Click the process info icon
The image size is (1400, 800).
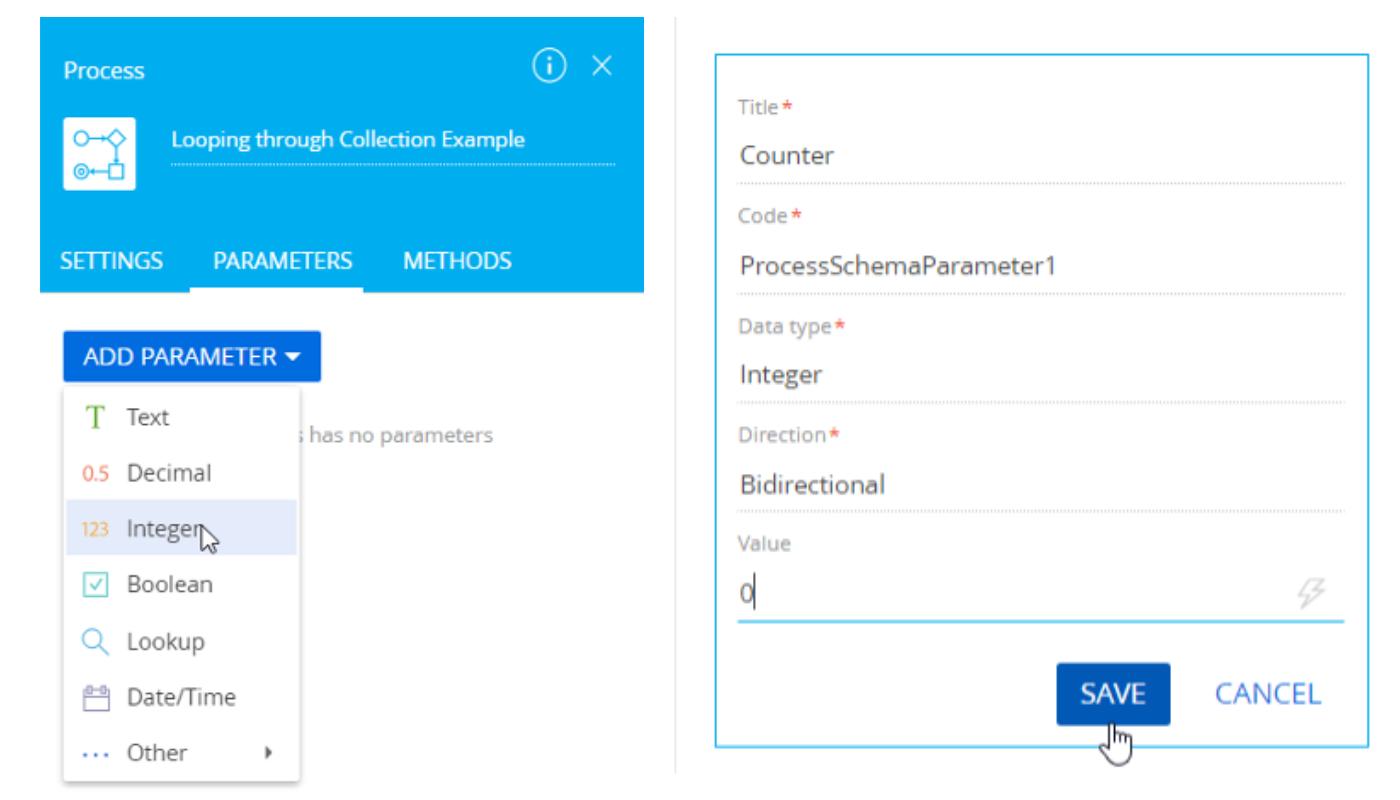554,68
